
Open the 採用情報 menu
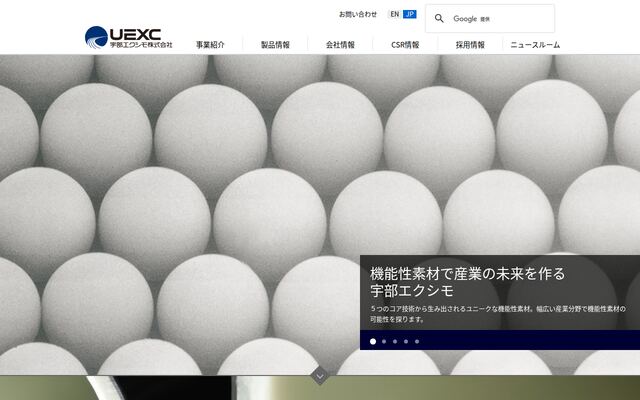point(470,45)
